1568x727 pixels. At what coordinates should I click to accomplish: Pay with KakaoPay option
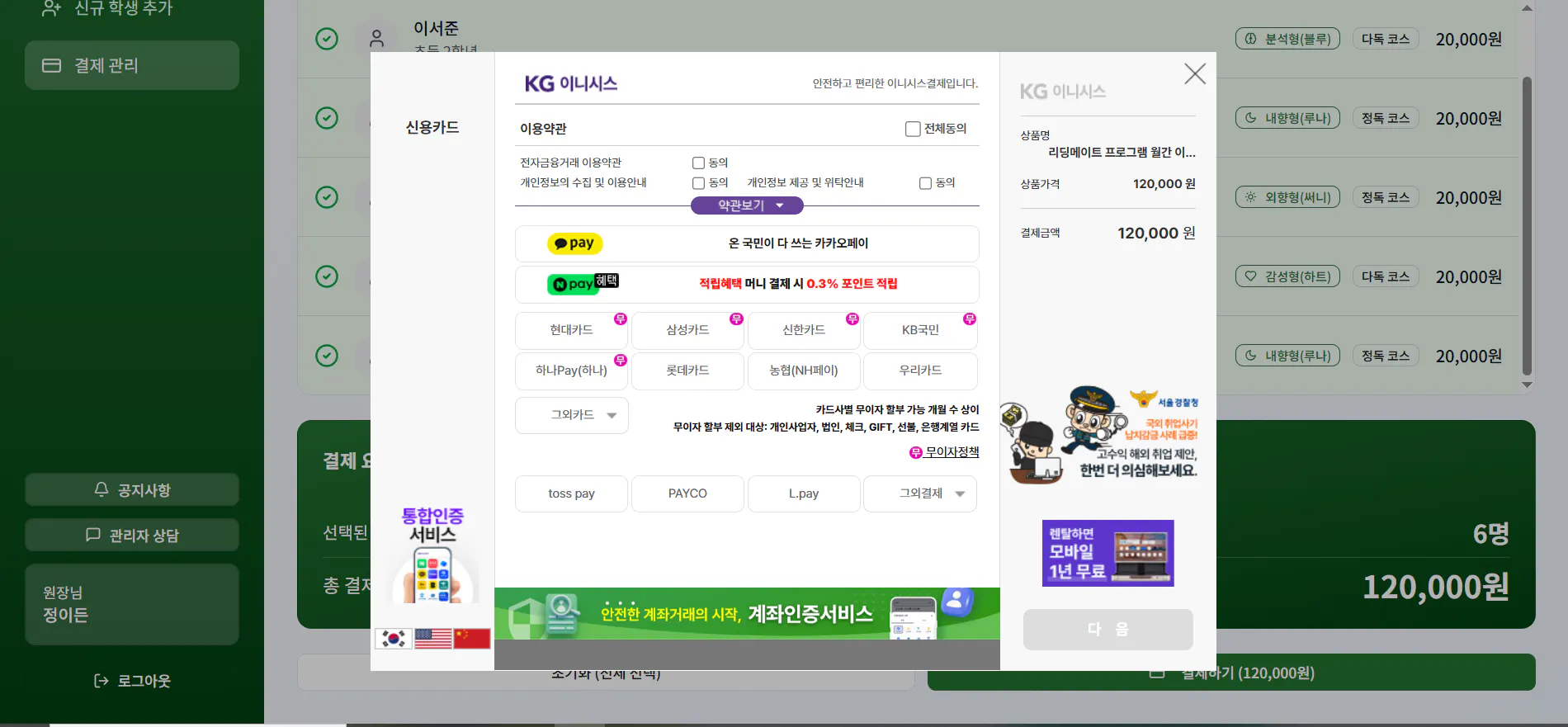point(747,243)
